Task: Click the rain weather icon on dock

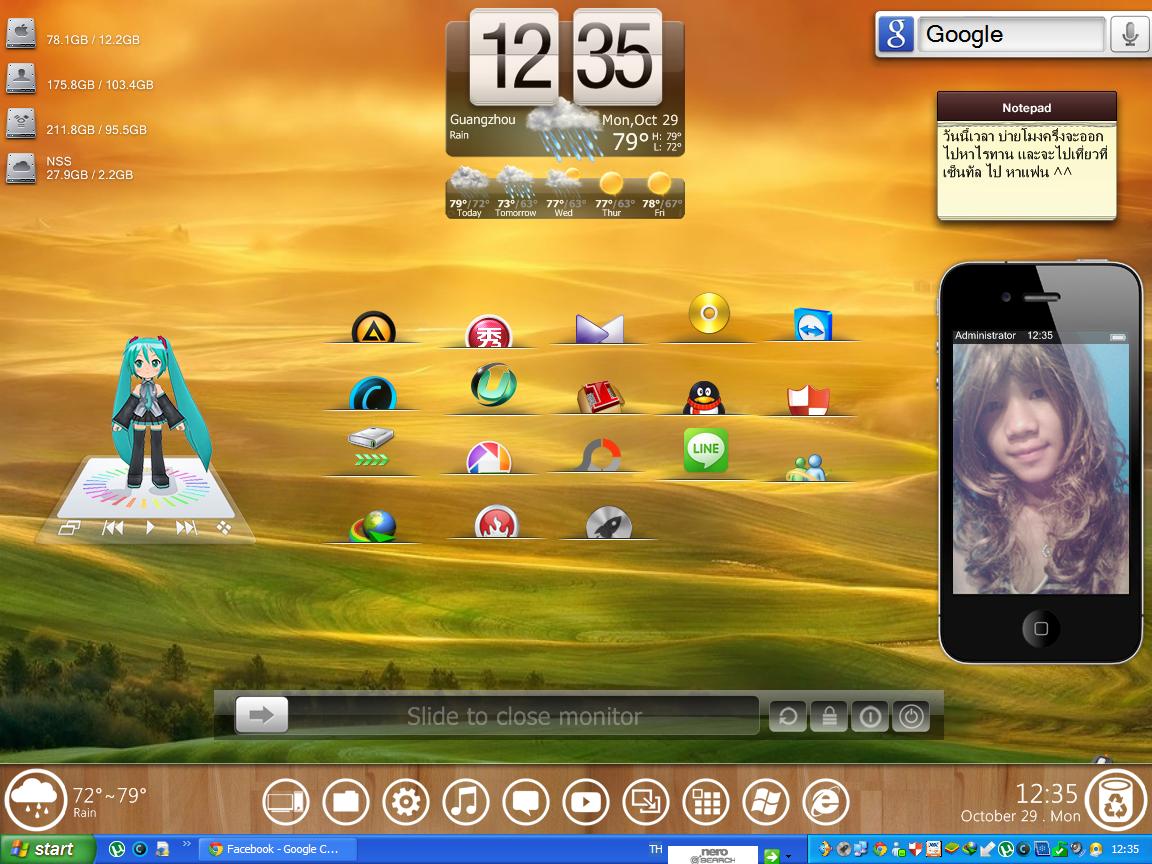Action: pos(36,801)
